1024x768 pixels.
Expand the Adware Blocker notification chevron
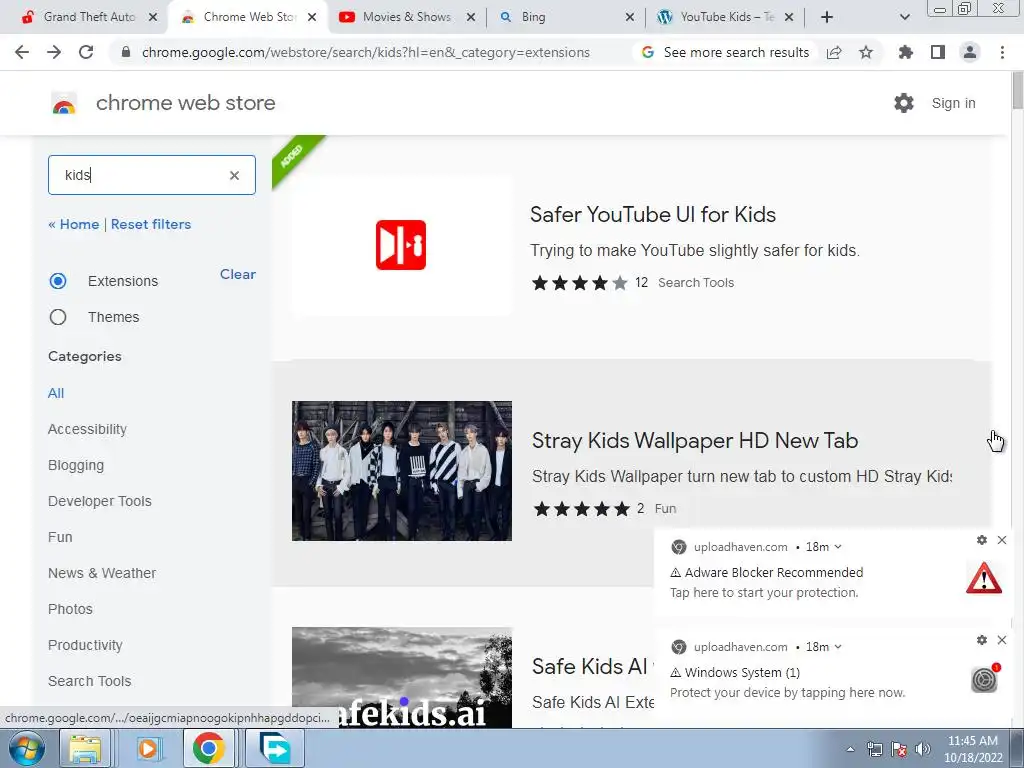838,547
